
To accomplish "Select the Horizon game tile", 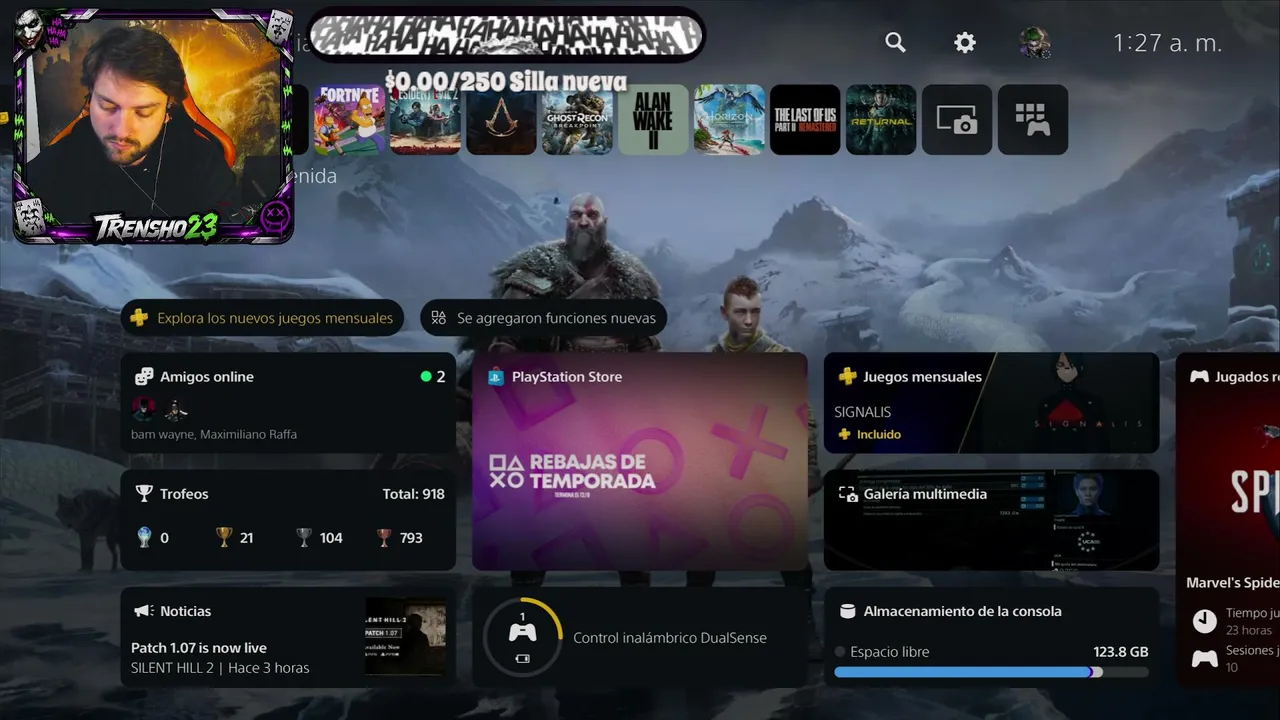I will (730, 120).
